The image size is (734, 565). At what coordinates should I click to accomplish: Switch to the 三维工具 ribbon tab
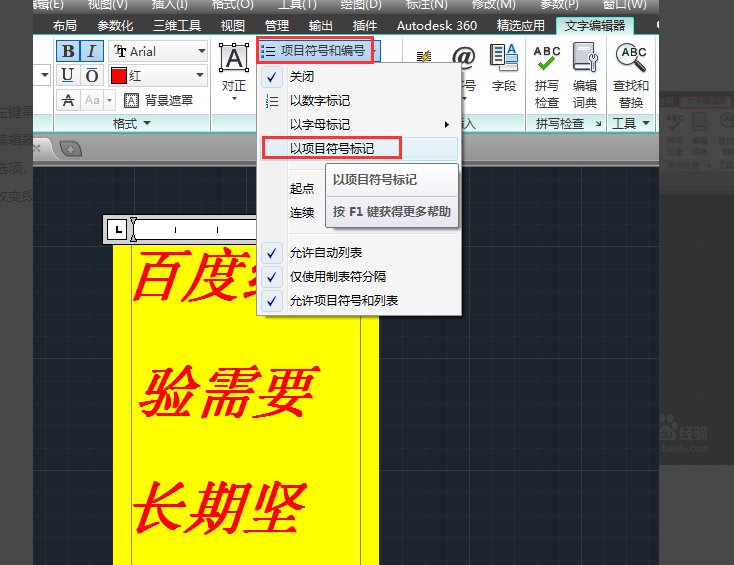click(177, 26)
